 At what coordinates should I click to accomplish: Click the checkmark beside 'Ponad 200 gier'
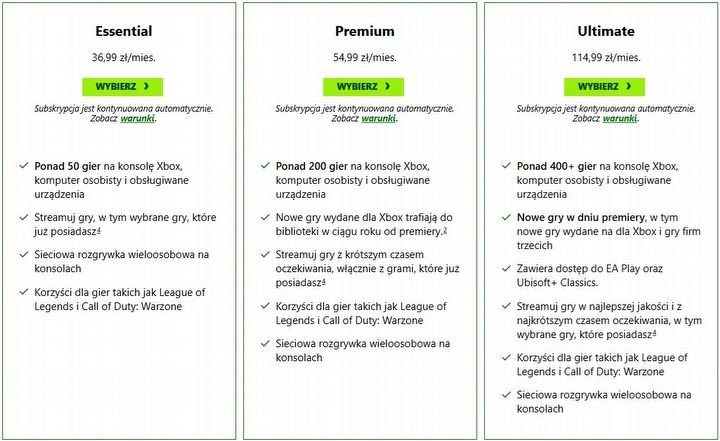(x=264, y=164)
